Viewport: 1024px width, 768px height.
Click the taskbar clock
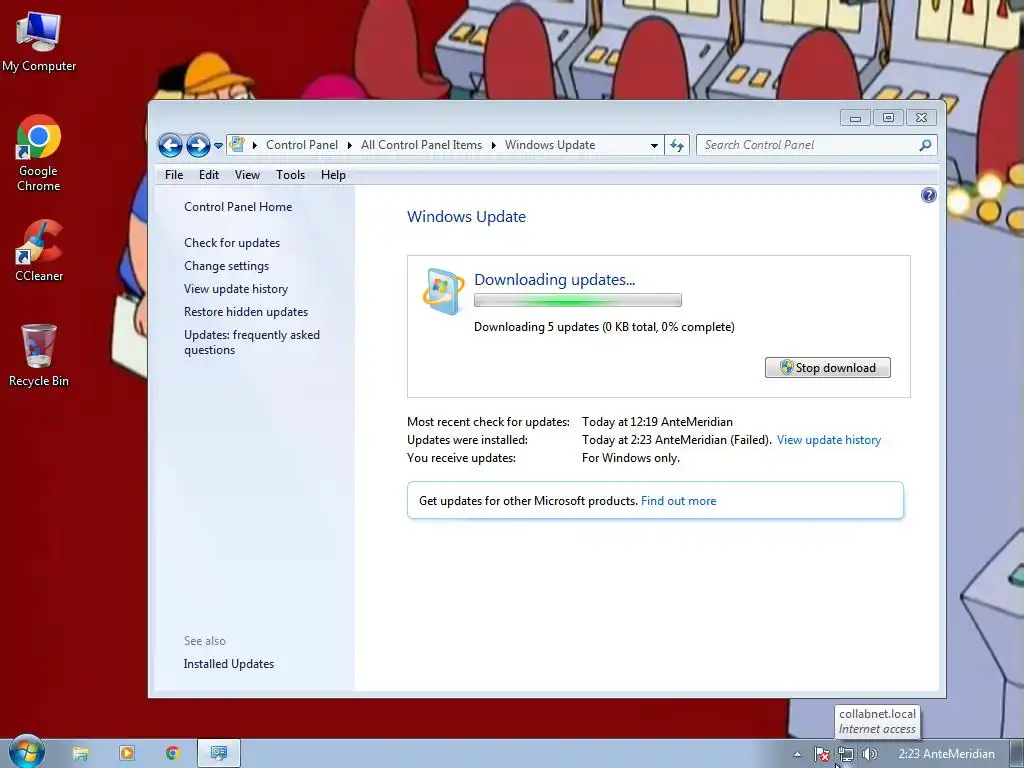coord(946,754)
